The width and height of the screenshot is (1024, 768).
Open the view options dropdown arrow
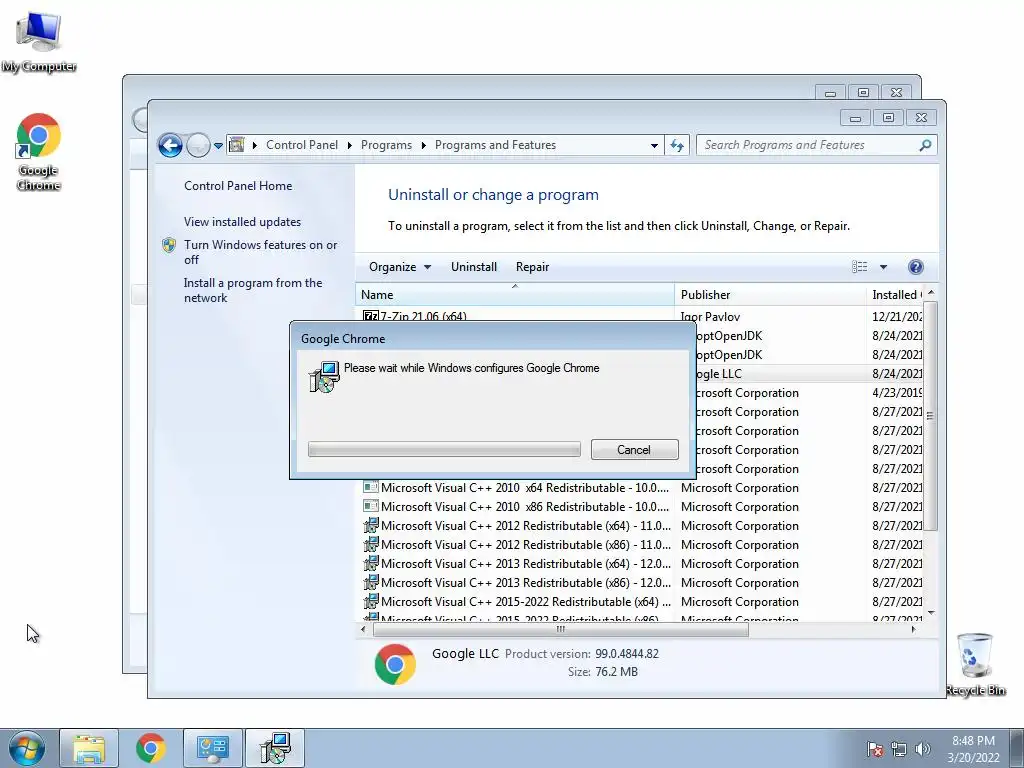pyautogui.click(x=883, y=266)
